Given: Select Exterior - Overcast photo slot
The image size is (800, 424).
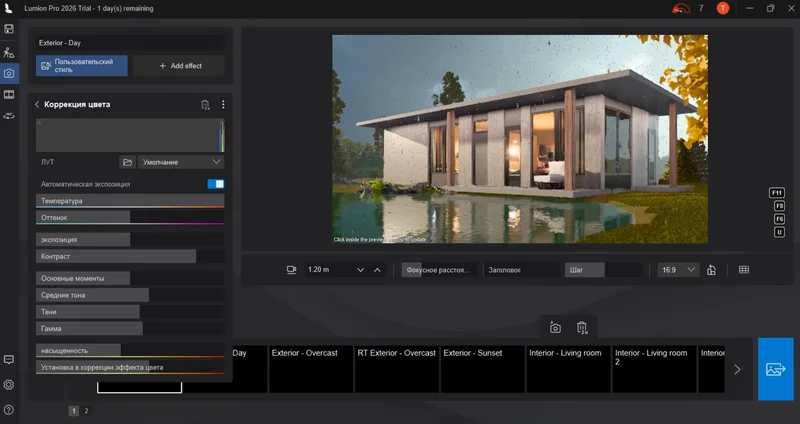Looking at the screenshot, I should click(311, 369).
